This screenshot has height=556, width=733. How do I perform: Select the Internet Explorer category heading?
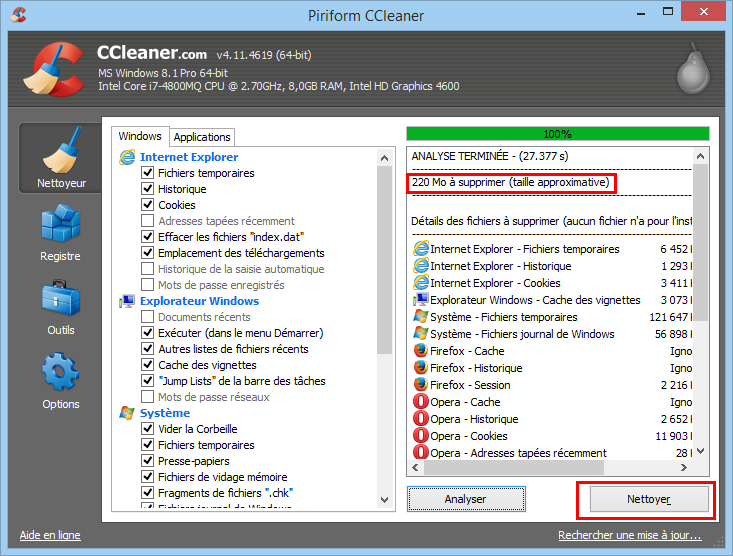[x=189, y=157]
